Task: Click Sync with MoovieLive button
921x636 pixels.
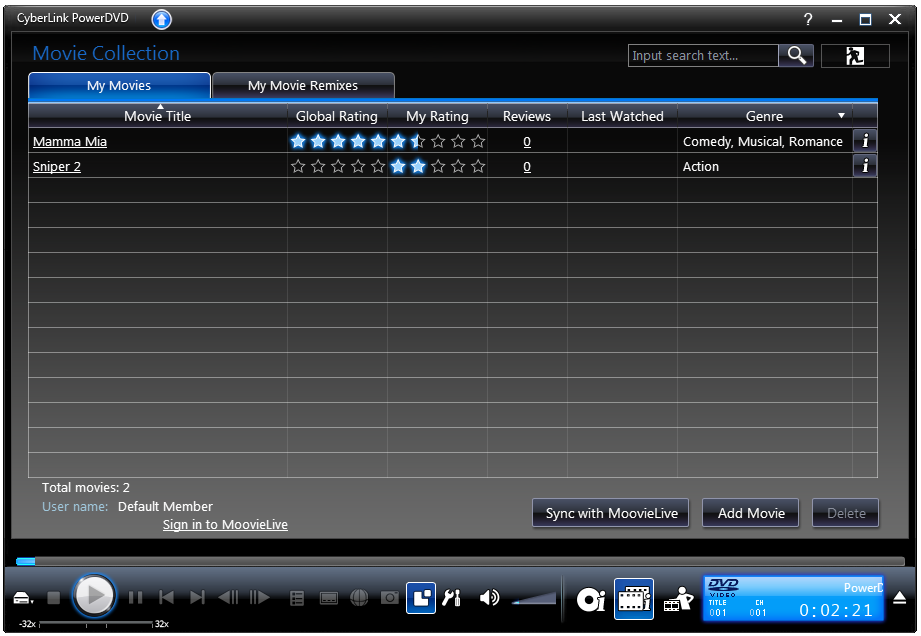Action: pos(611,513)
